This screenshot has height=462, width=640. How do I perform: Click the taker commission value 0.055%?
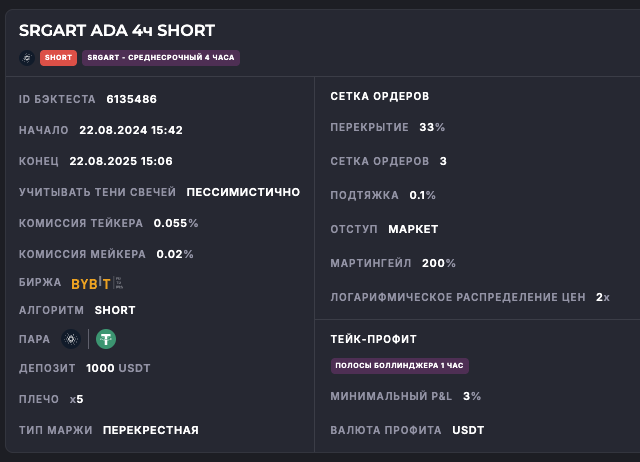point(176,223)
